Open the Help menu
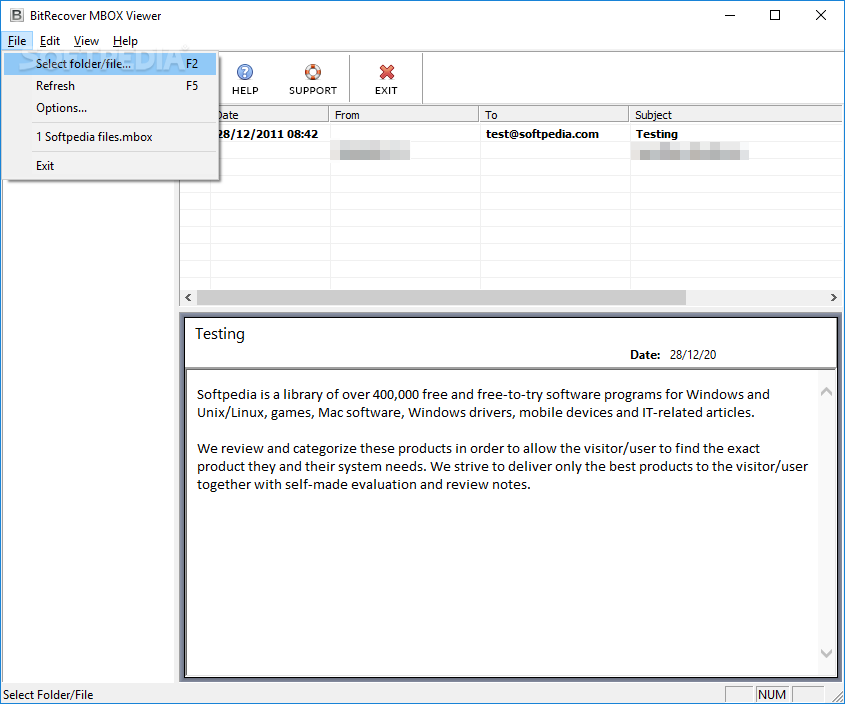Viewport: 845px width, 704px height. point(125,41)
